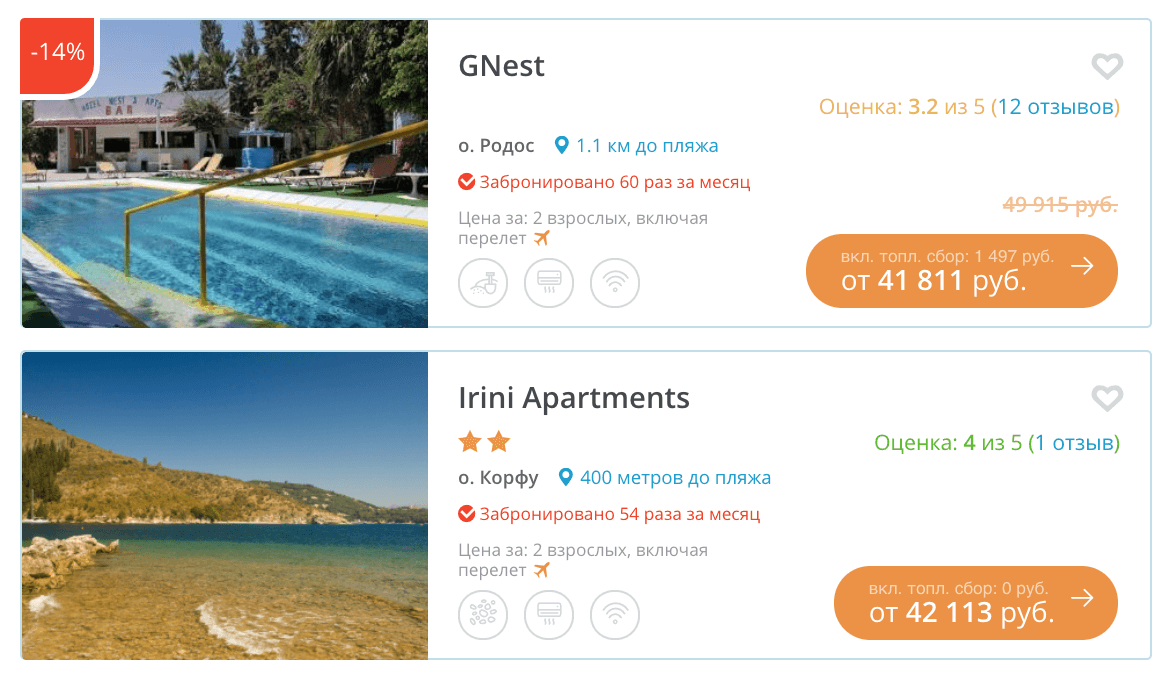Screen dimensions: 1166x676
Task: Open the Irini Apartments hotel title
Action: [574, 398]
